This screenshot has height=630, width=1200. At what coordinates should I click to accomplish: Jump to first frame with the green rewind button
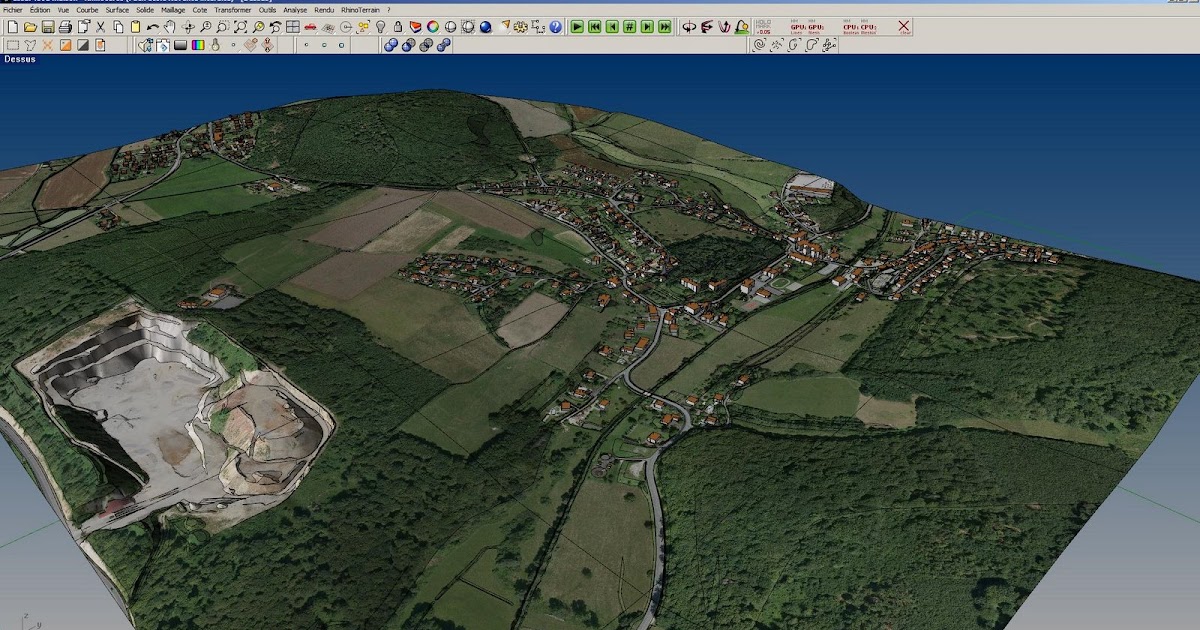tap(595, 27)
